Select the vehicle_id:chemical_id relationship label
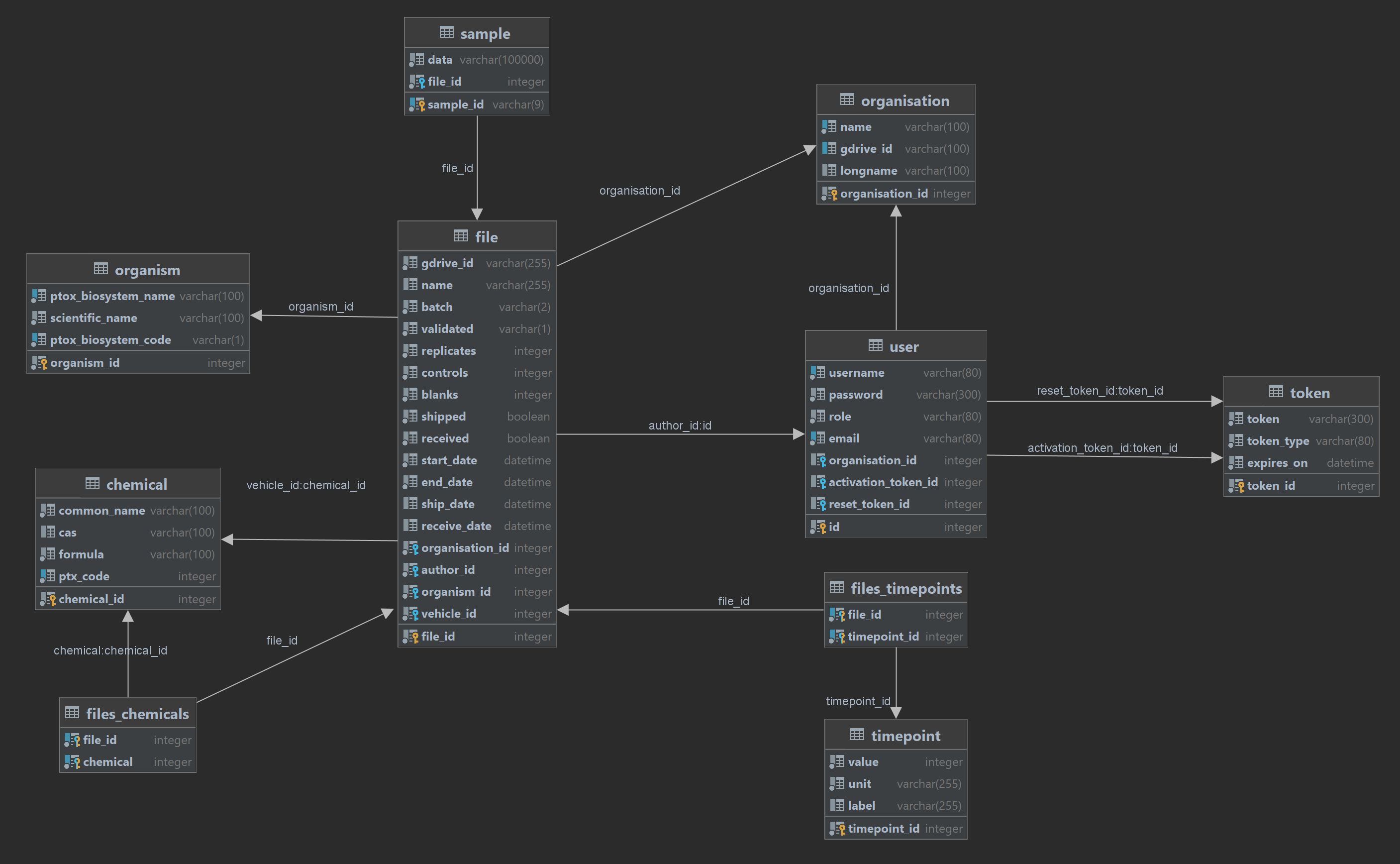This screenshot has width=1400, height=864. pyautogui.click(x=305, y=485)
